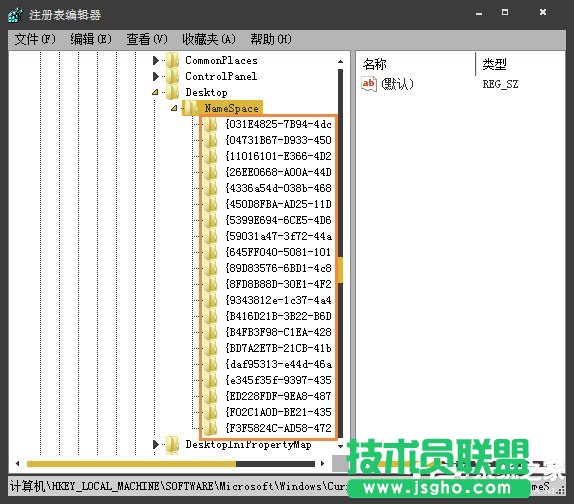The width and height of the screenshot is (574, 504).
Task: Click folder icon of {59031a47-3f72-44a
Action: [210, 236]
